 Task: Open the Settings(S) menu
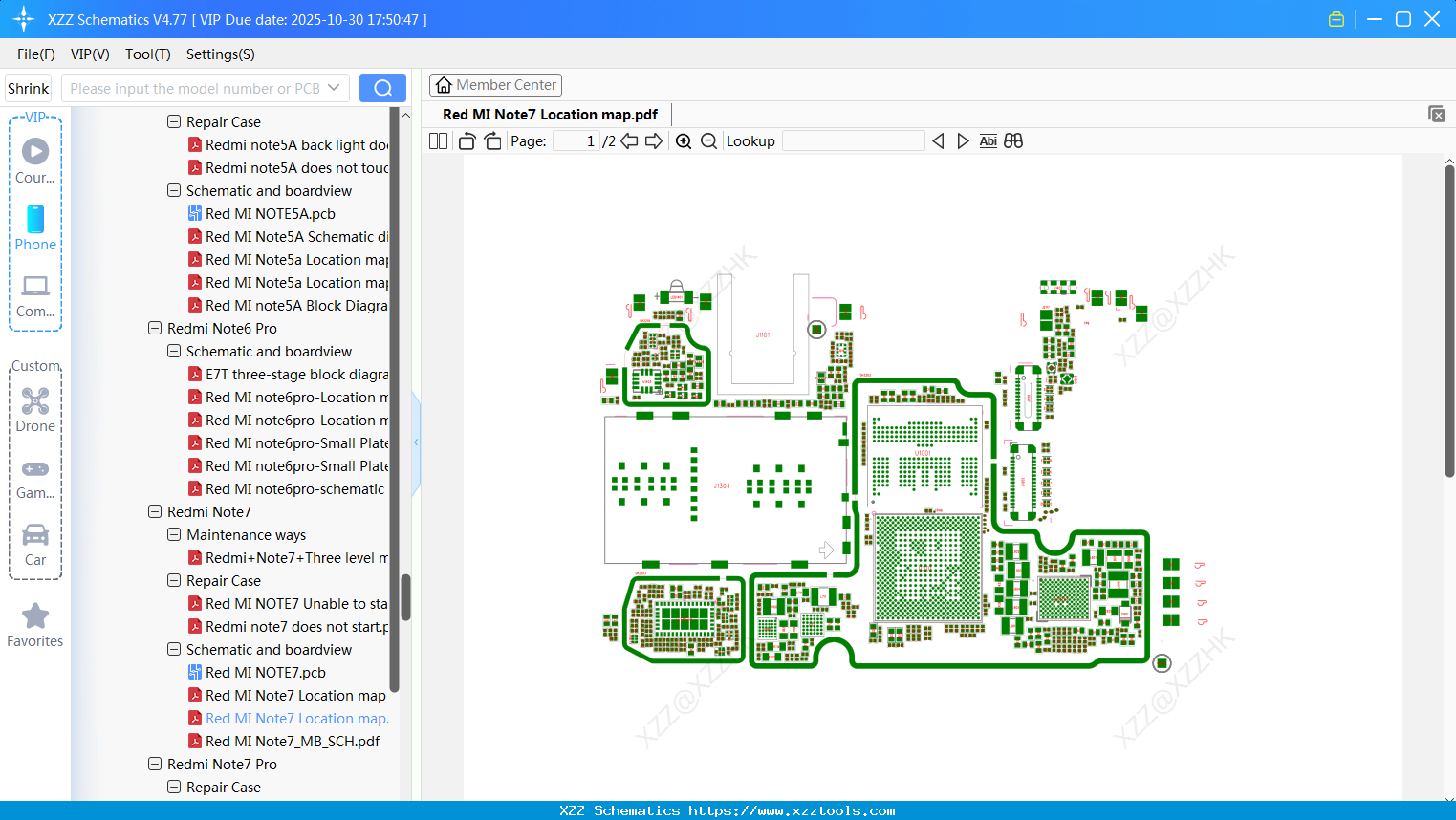coord(221,54)
